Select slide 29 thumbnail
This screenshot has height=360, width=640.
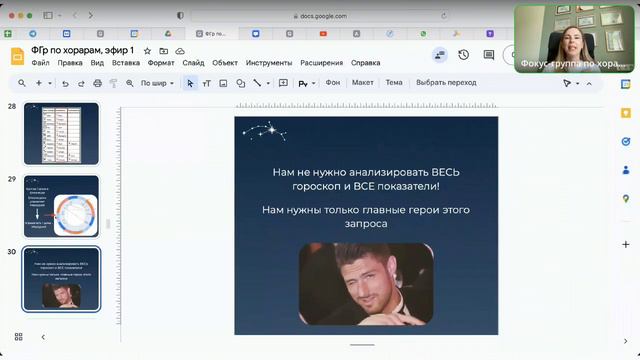coord(61,206)
